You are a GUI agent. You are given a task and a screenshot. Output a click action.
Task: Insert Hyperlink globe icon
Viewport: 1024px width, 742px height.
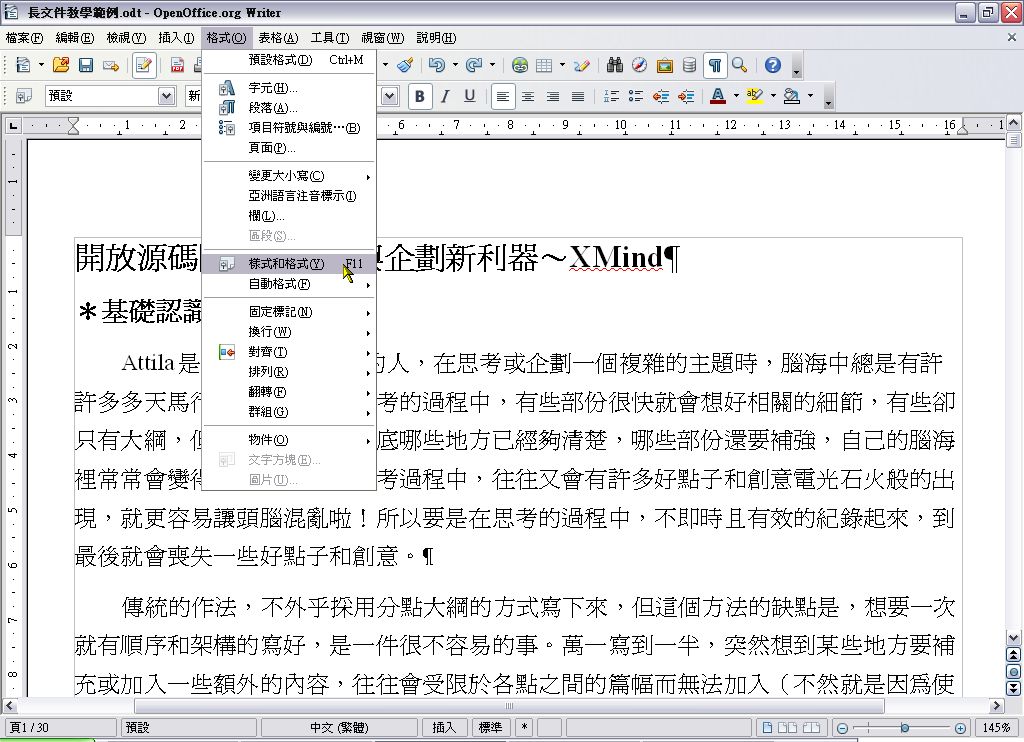520,65
